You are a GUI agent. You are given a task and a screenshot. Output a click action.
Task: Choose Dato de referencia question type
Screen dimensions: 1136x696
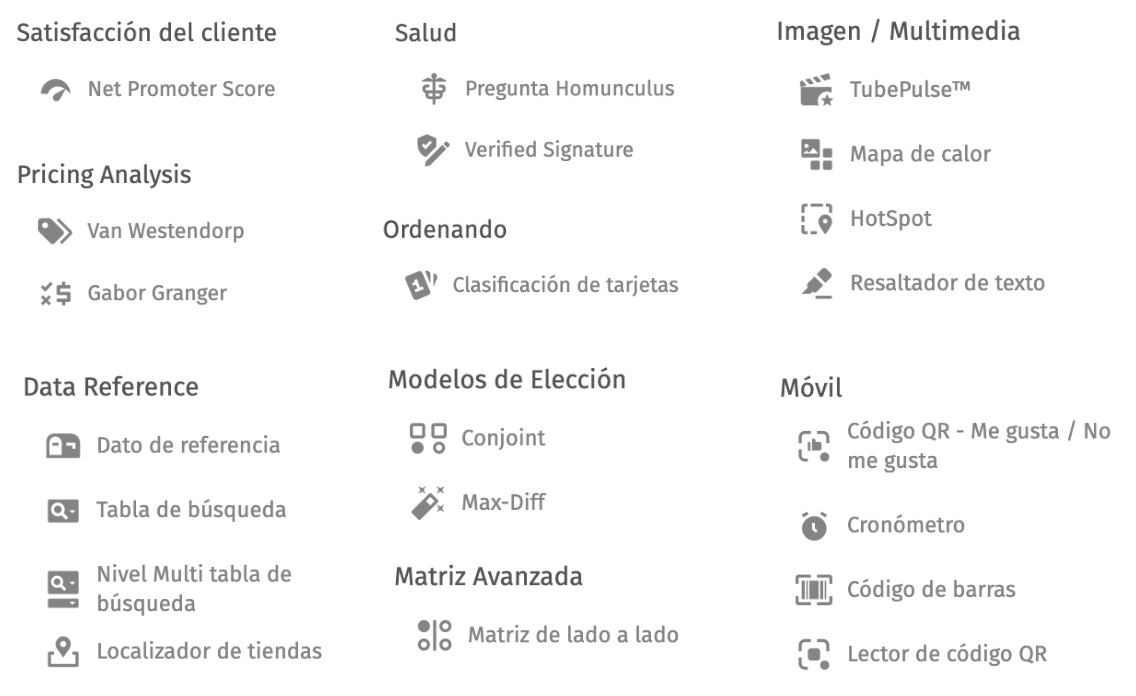pyautogui.click(x=163, y=445)
